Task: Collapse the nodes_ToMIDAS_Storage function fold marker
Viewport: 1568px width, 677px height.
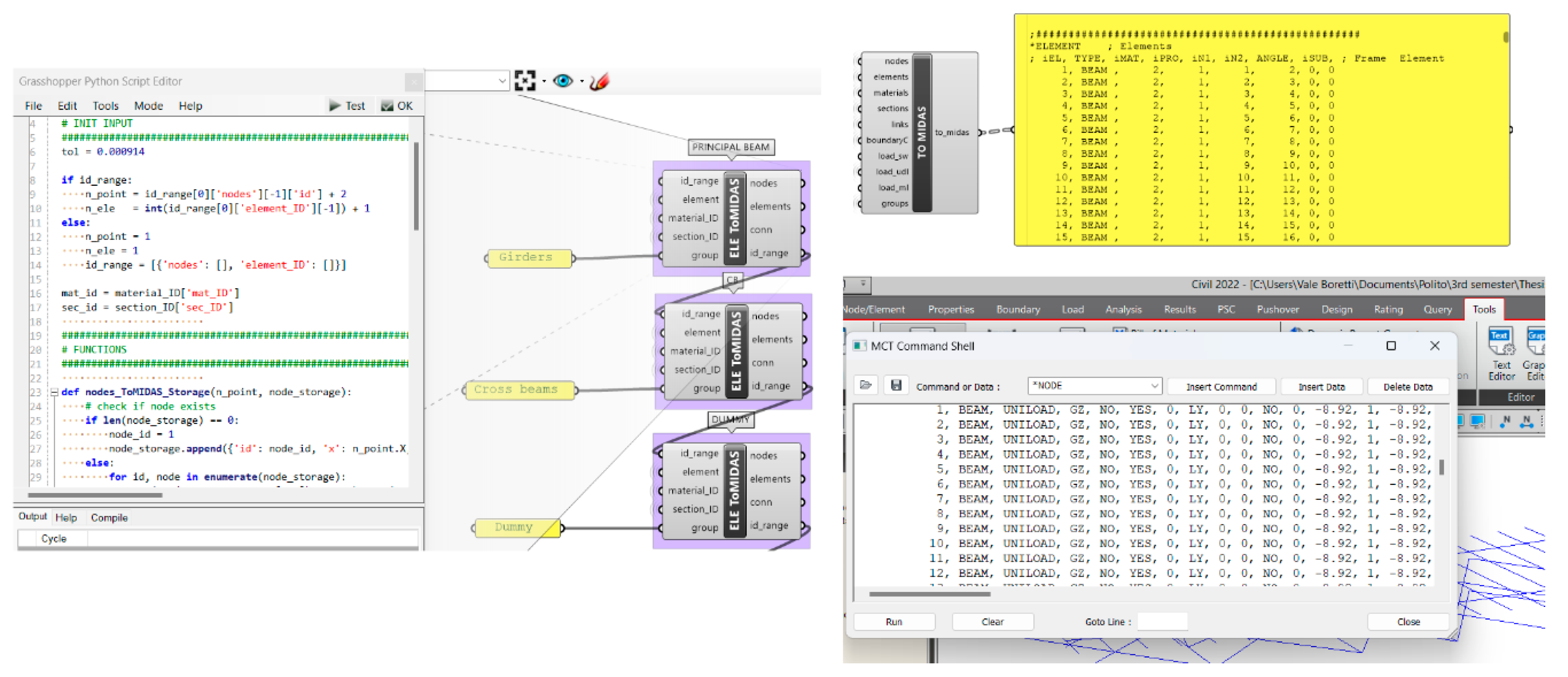Action: click(54, 393)
